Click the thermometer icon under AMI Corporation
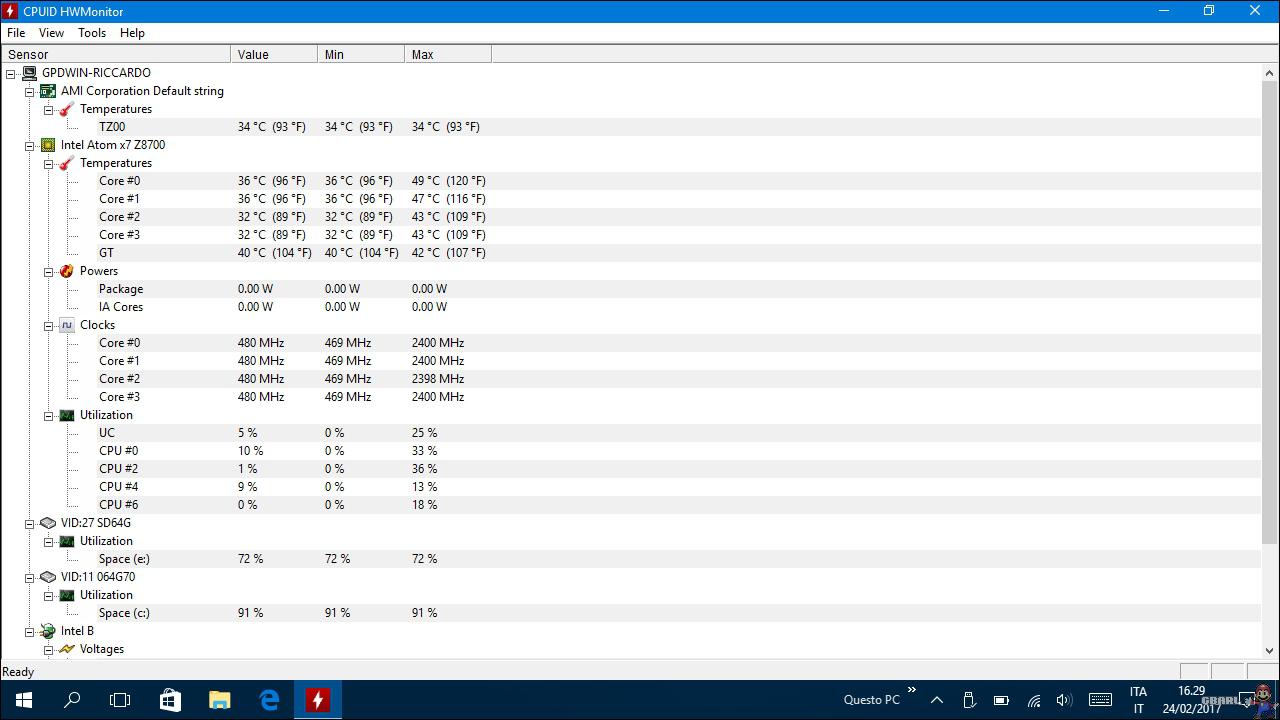The image size is (1280, 720). coord(66,109)
